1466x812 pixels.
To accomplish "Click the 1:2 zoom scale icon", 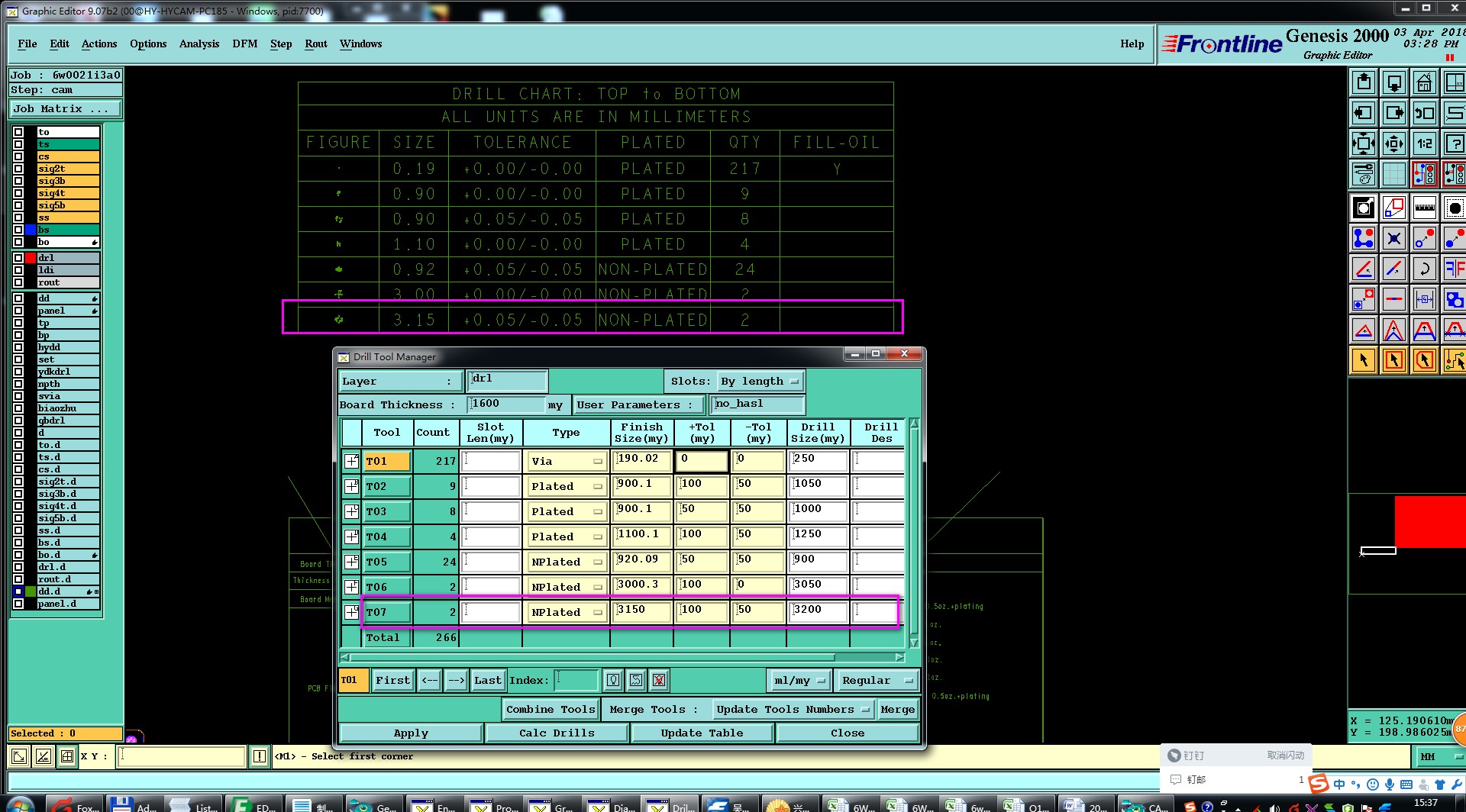I will pyautogui.click(x=1424, y=143).
